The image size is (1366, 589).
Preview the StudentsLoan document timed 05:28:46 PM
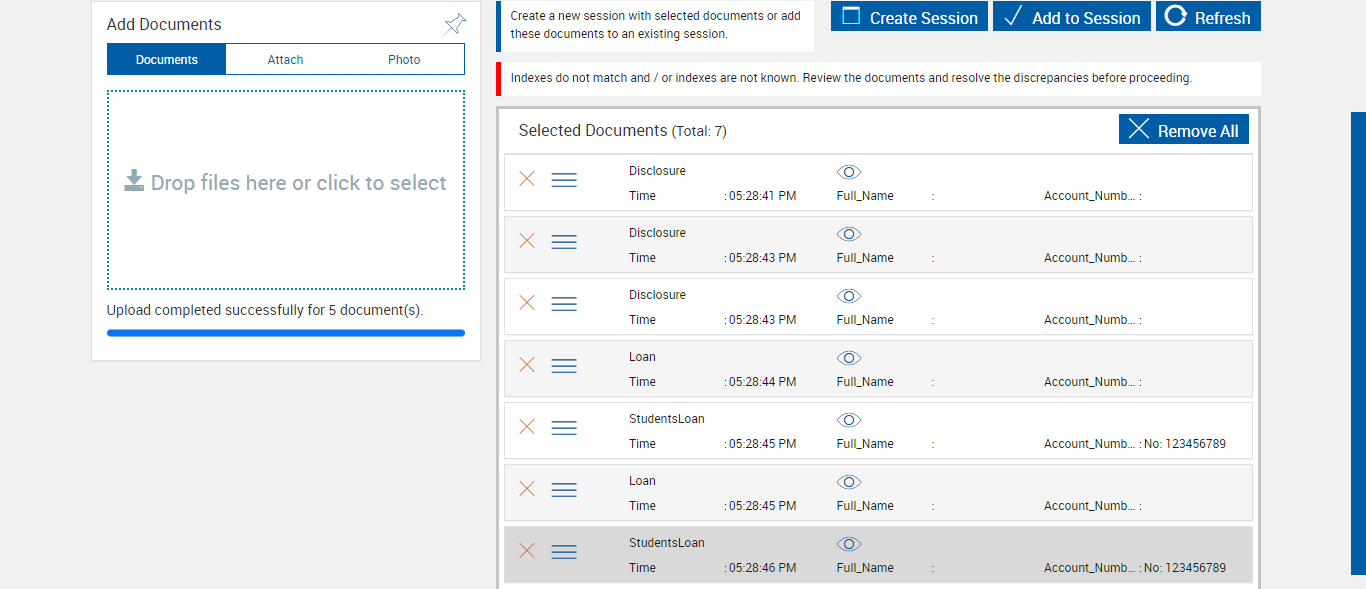(x=849, y=544)
